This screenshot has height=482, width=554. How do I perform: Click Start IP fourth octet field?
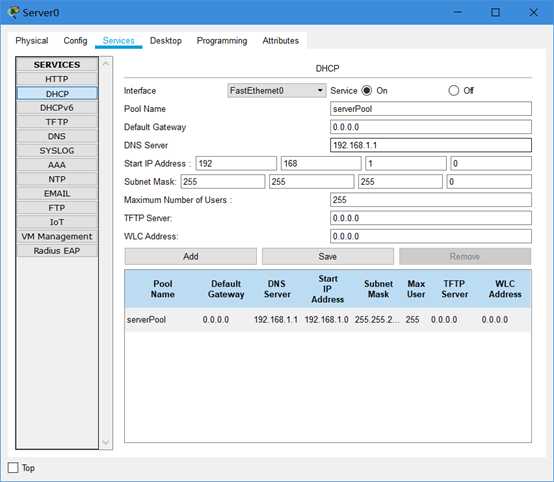(x=491, y=164)
